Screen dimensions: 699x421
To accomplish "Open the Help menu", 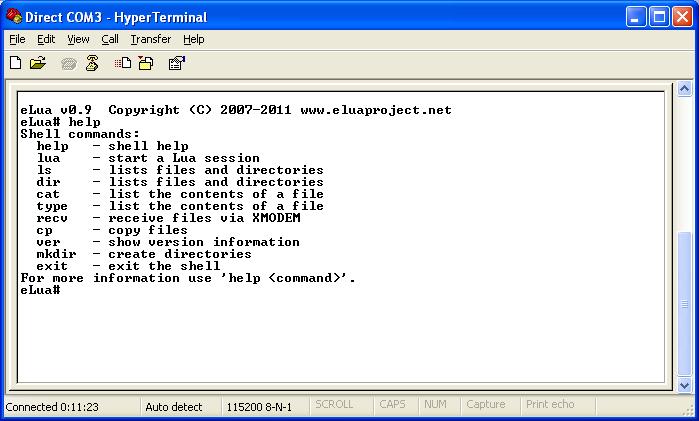I will (x=194, y=39).
